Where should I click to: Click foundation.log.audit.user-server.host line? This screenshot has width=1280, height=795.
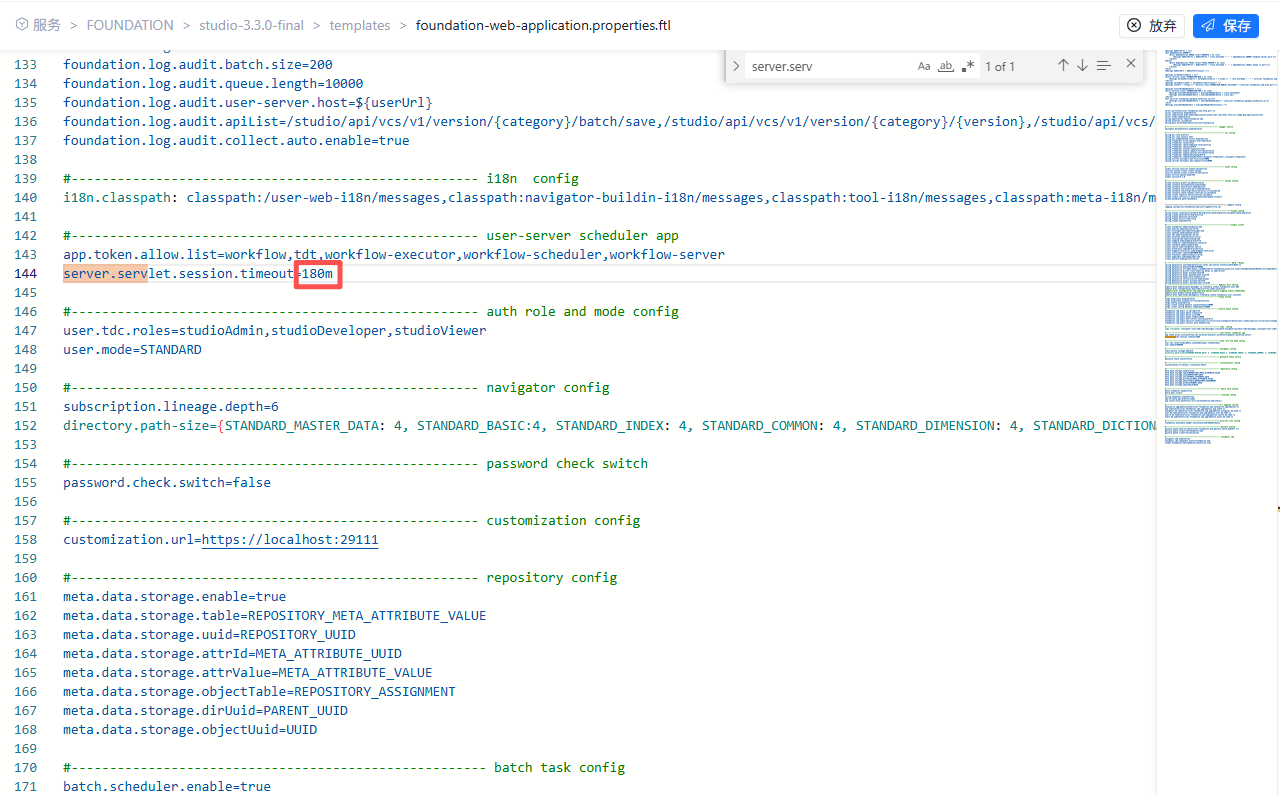click(248, 103)
